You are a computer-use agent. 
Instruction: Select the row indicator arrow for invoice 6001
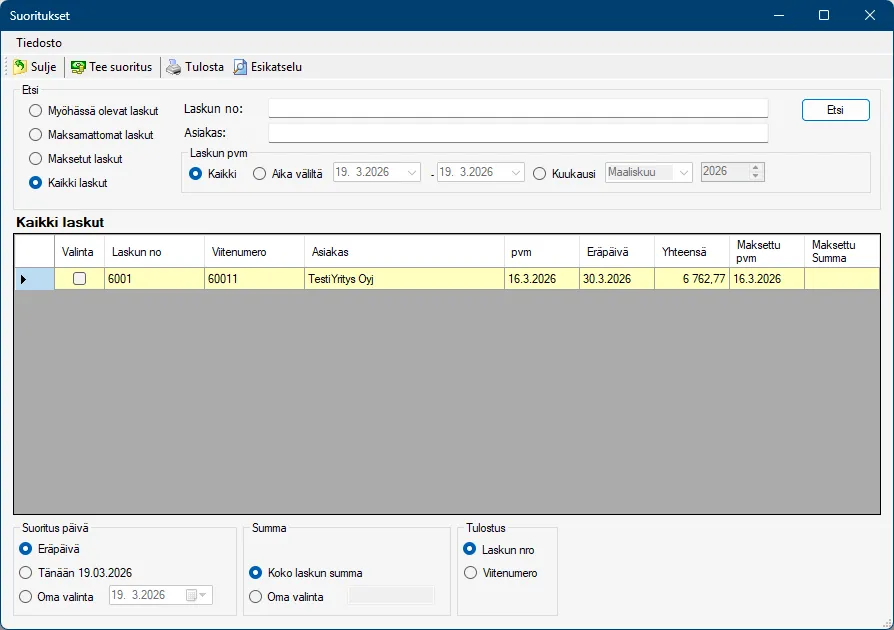coord(24,279)
